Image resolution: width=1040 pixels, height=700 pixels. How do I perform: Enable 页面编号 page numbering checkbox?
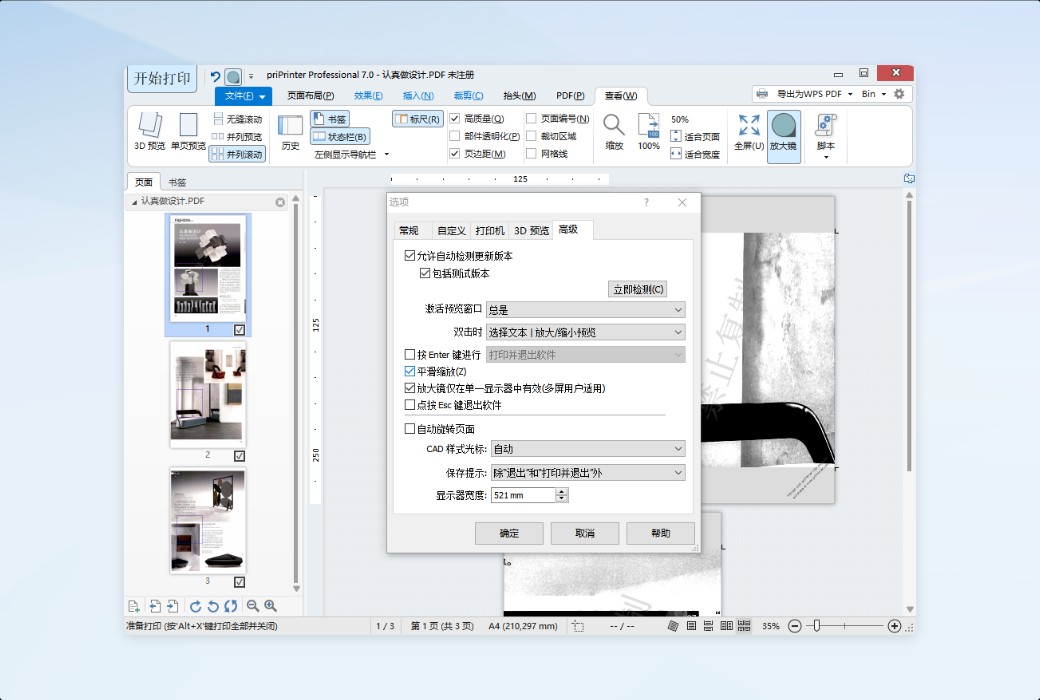[531, 119]
